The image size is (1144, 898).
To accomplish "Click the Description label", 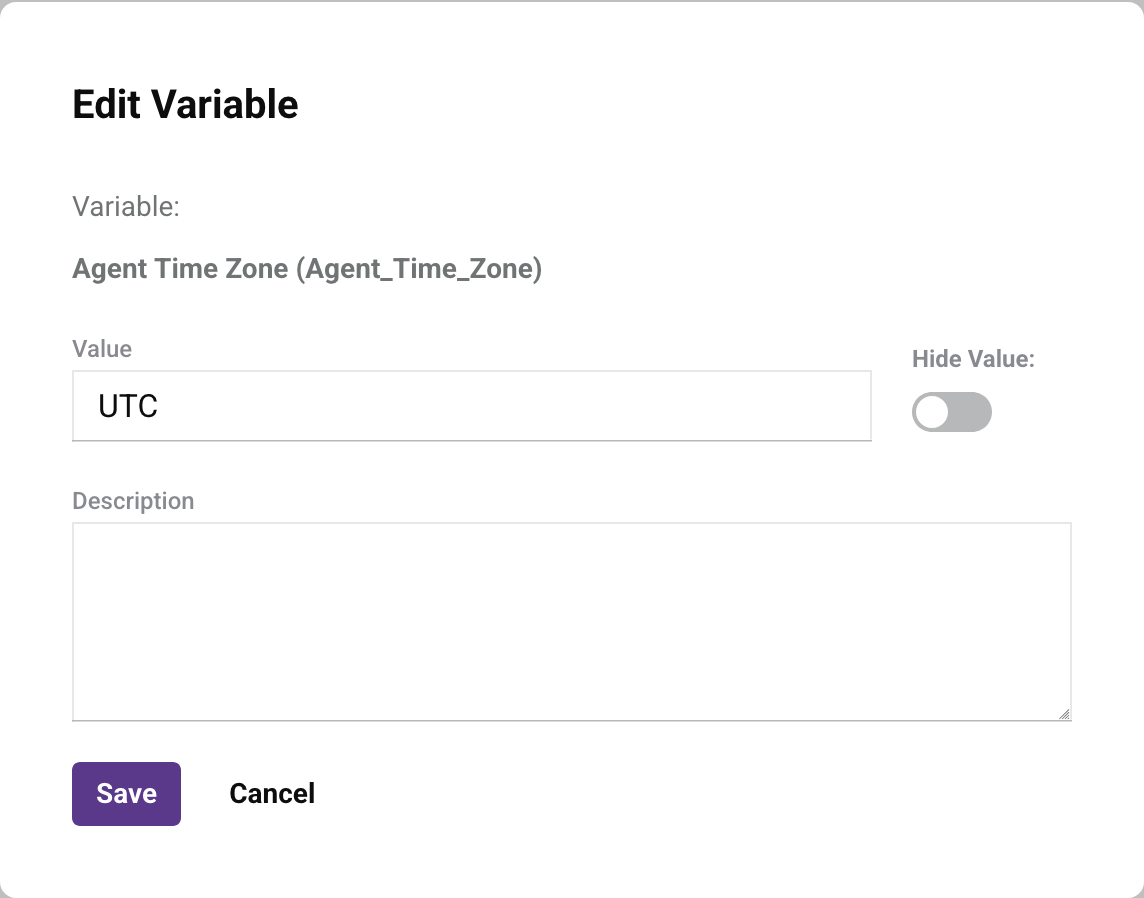I will coord(133,500).
